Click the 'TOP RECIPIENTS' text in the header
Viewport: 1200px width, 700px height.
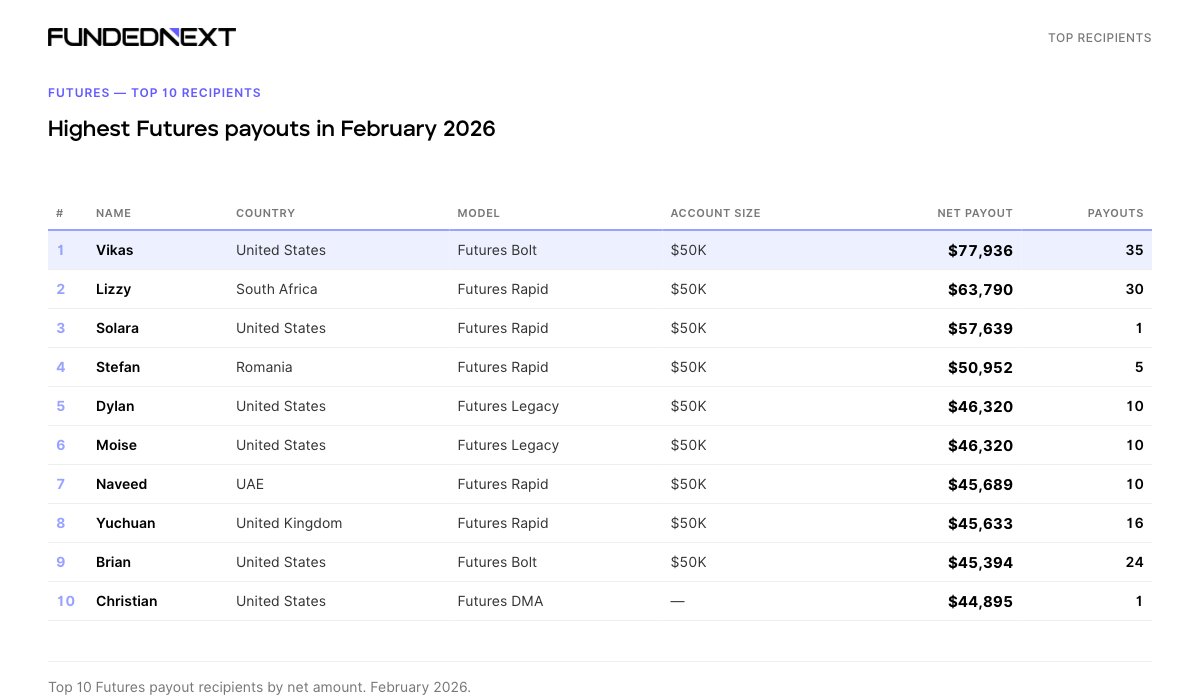coord(1099,37)
